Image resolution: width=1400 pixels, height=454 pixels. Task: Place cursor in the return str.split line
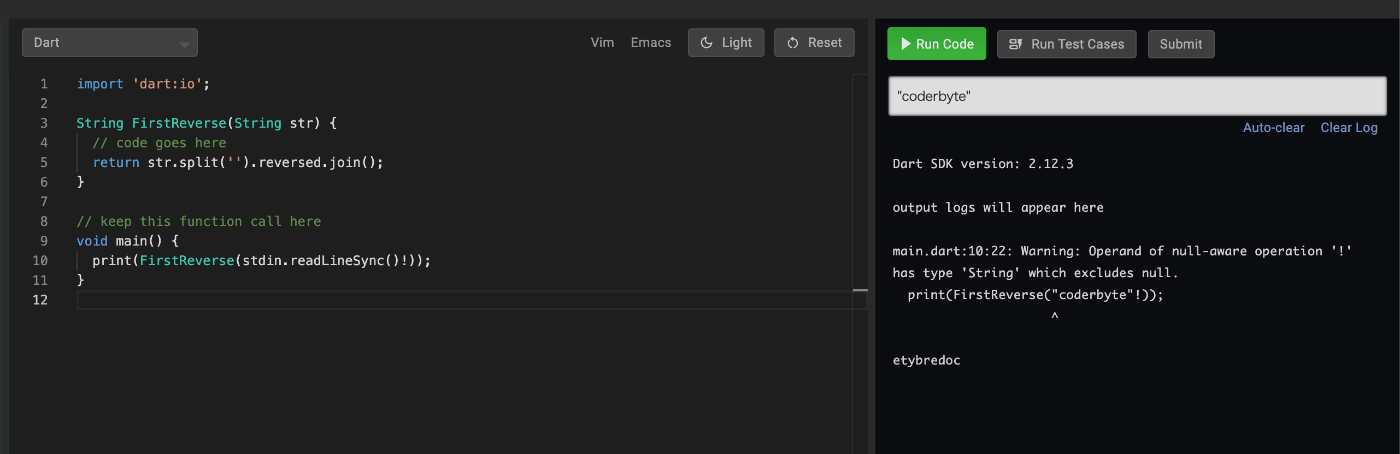tap(238, 162)
